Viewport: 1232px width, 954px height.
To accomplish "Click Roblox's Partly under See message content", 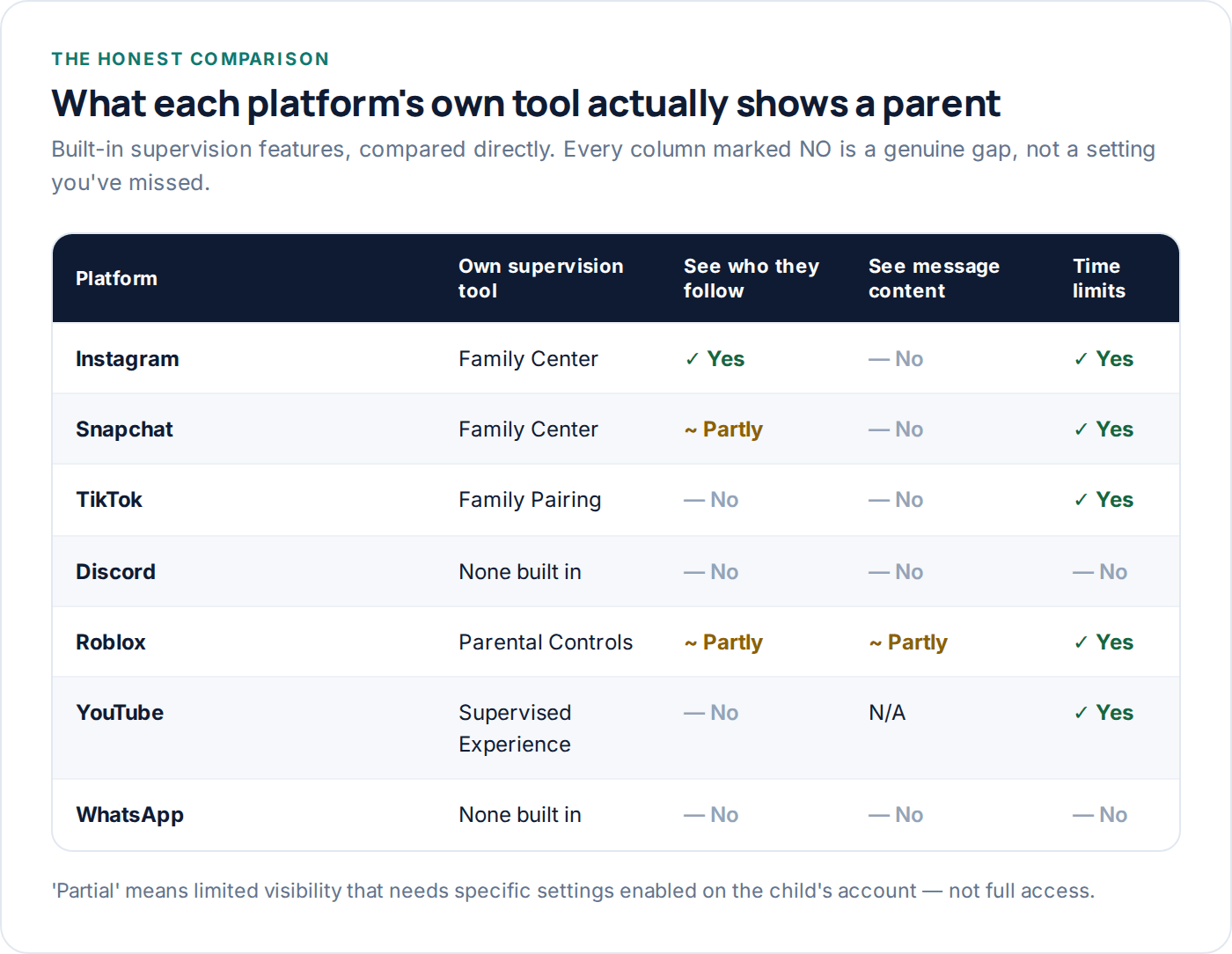I will (x=908, y=642).
